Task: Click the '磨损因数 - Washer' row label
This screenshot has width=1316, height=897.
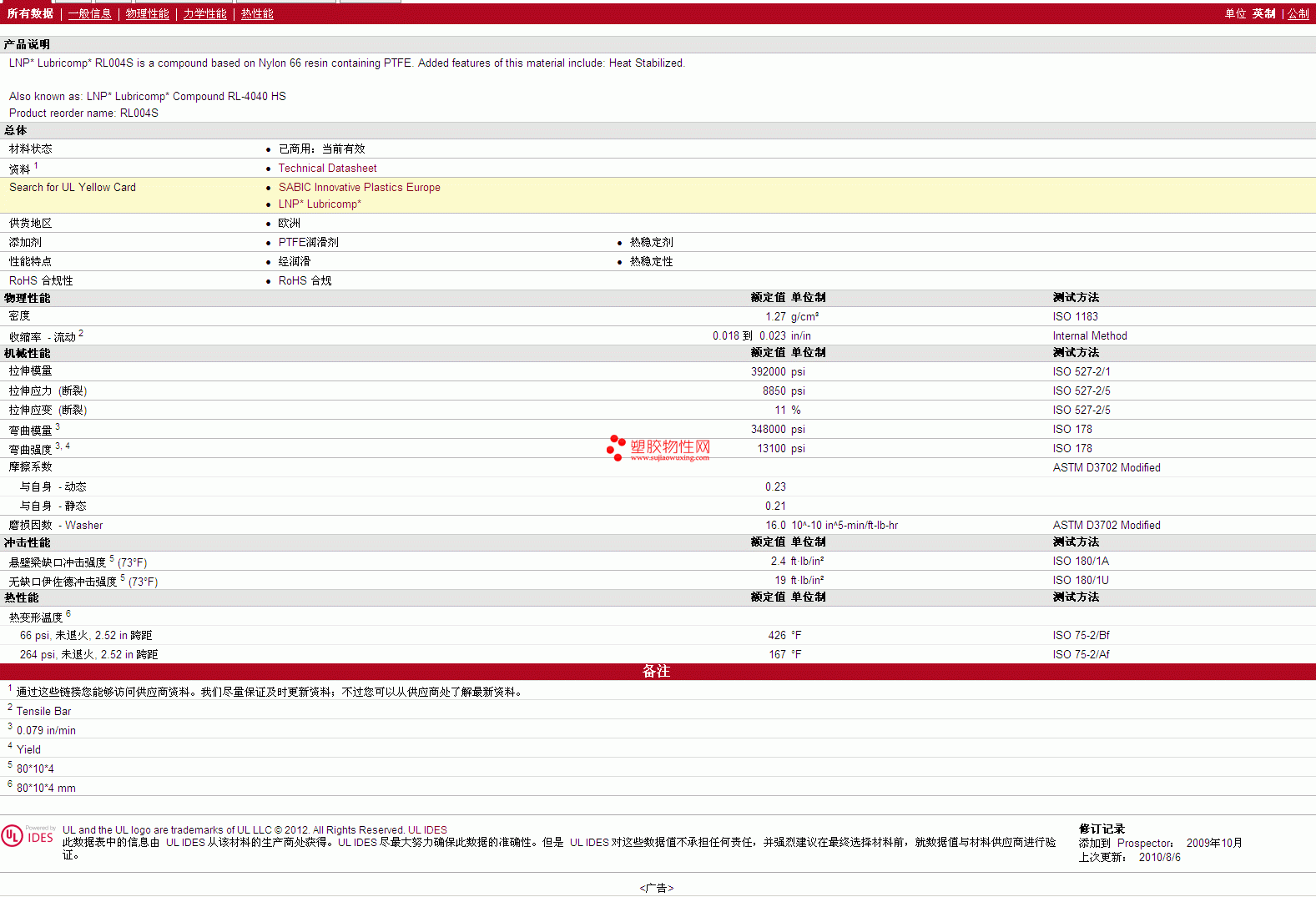Action: [56, 525]
